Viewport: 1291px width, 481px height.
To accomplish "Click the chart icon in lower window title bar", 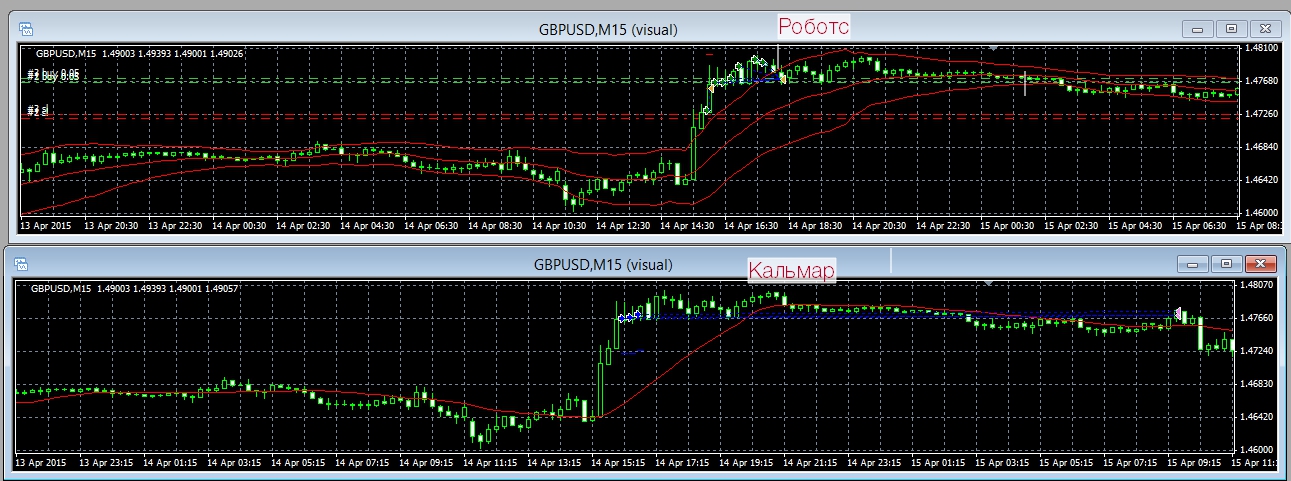I will click(x=22, y=264).
